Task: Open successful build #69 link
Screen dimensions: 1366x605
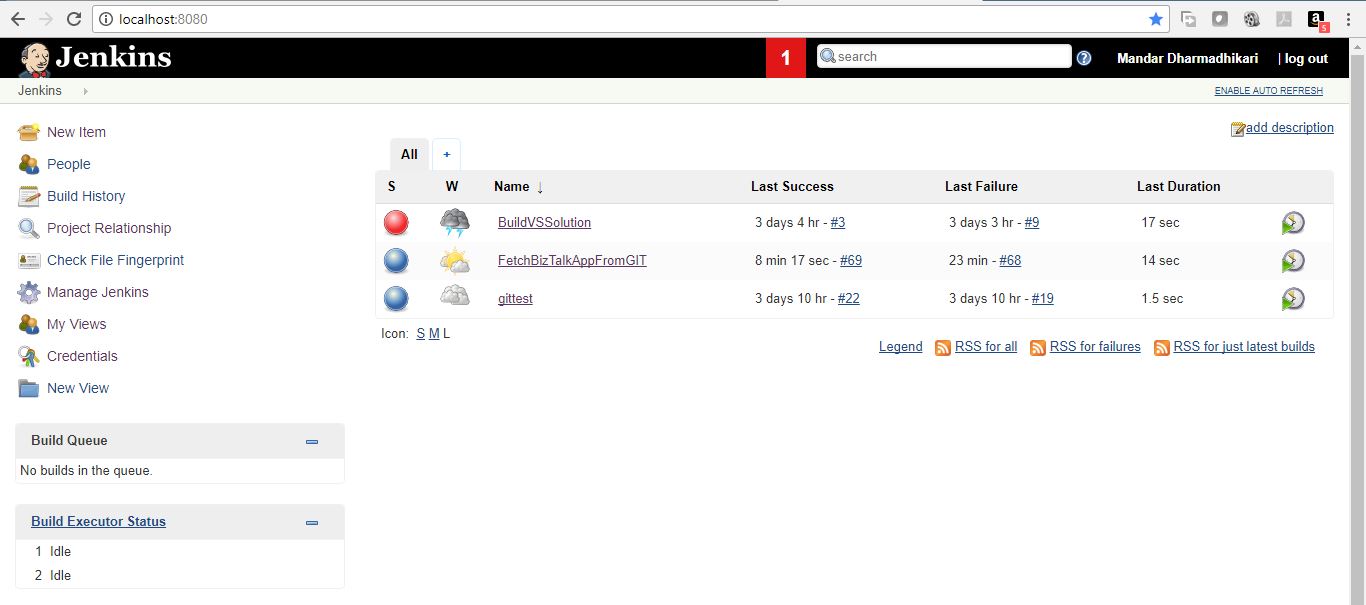Action: (x=851, y=260)
